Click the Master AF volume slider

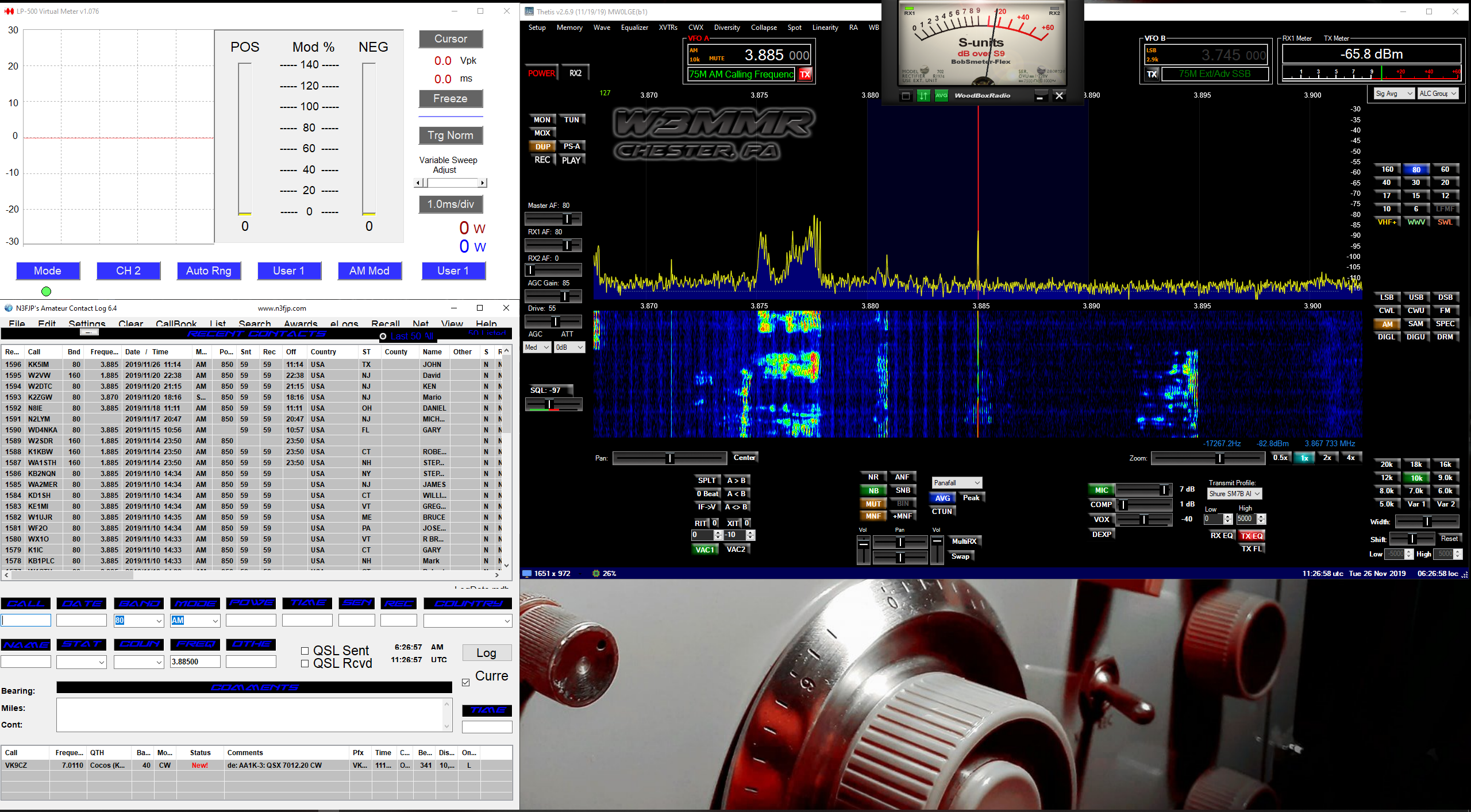click(553, 219)
